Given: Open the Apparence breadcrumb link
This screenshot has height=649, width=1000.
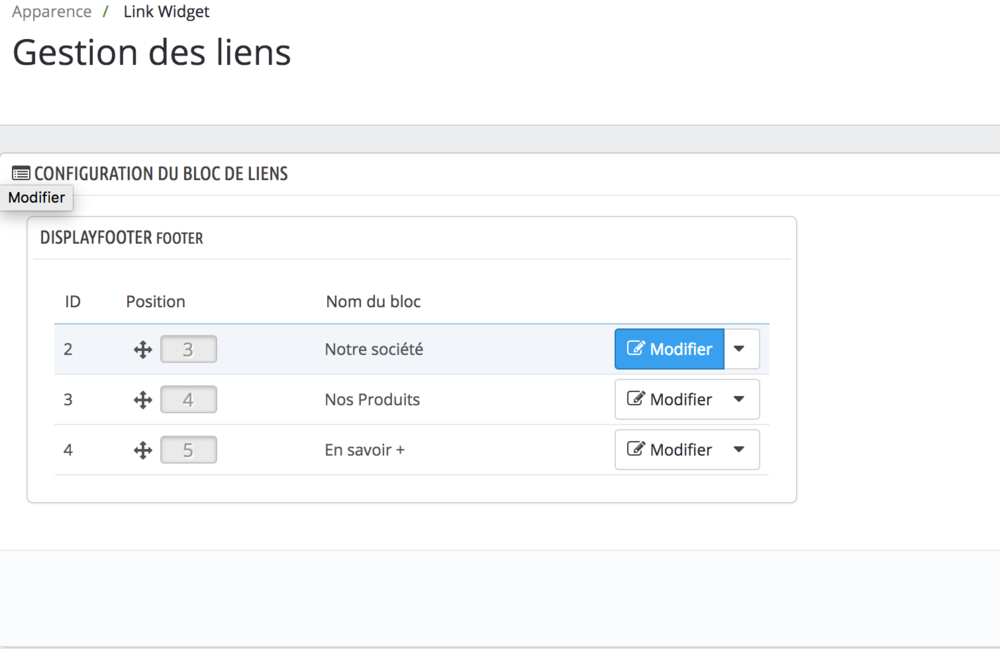Looking at the screenshot, I should click(52, 12).
